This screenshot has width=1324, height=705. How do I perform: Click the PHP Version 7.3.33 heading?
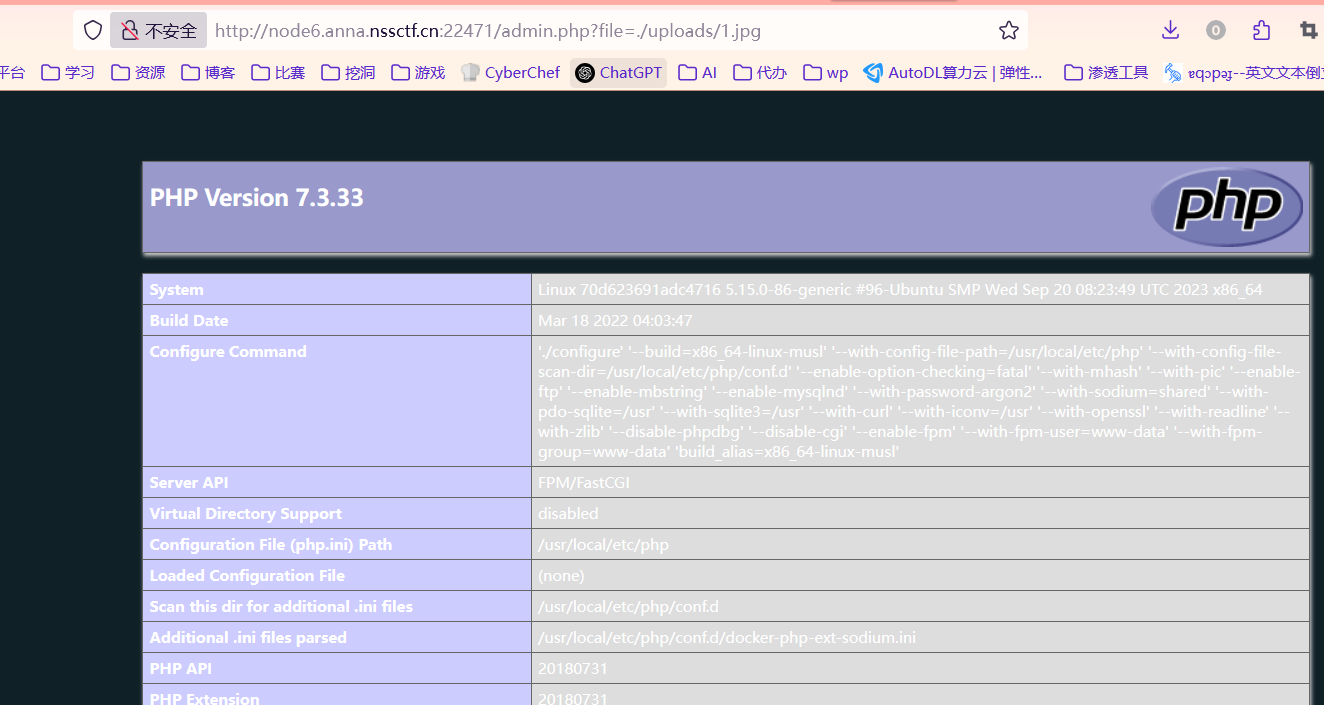(257, 198)
